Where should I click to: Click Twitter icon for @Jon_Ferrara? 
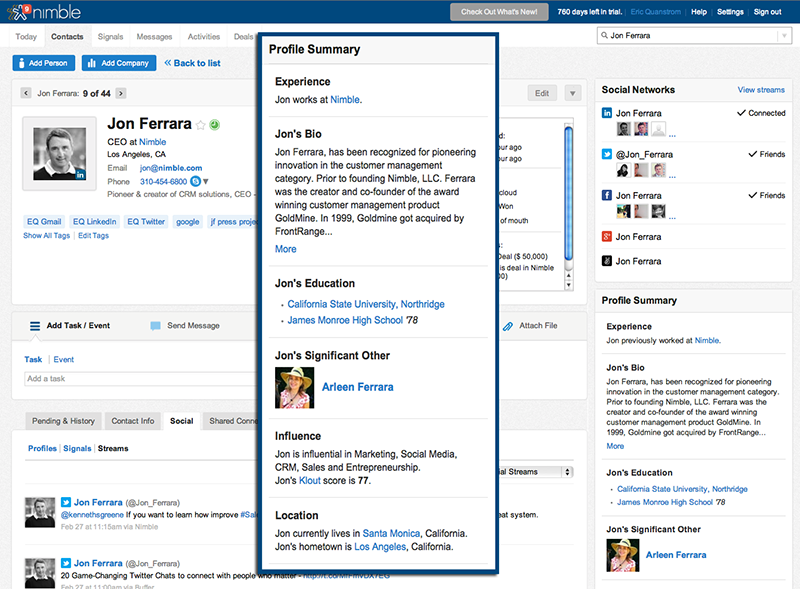click(x=607, y=154)
